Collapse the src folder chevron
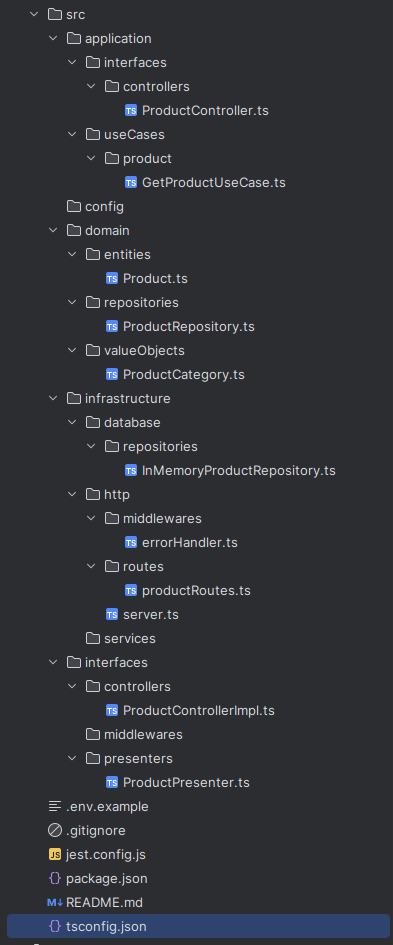 pos(34,14)
